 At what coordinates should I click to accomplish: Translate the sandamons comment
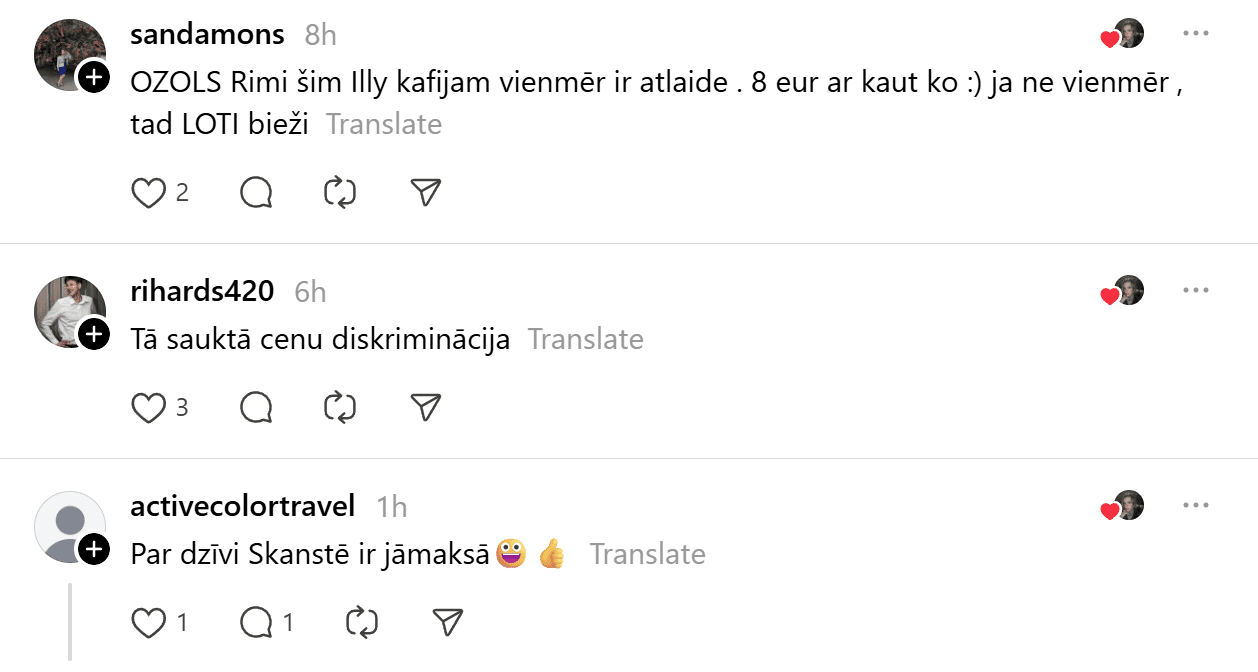click(x=384, y=125)
